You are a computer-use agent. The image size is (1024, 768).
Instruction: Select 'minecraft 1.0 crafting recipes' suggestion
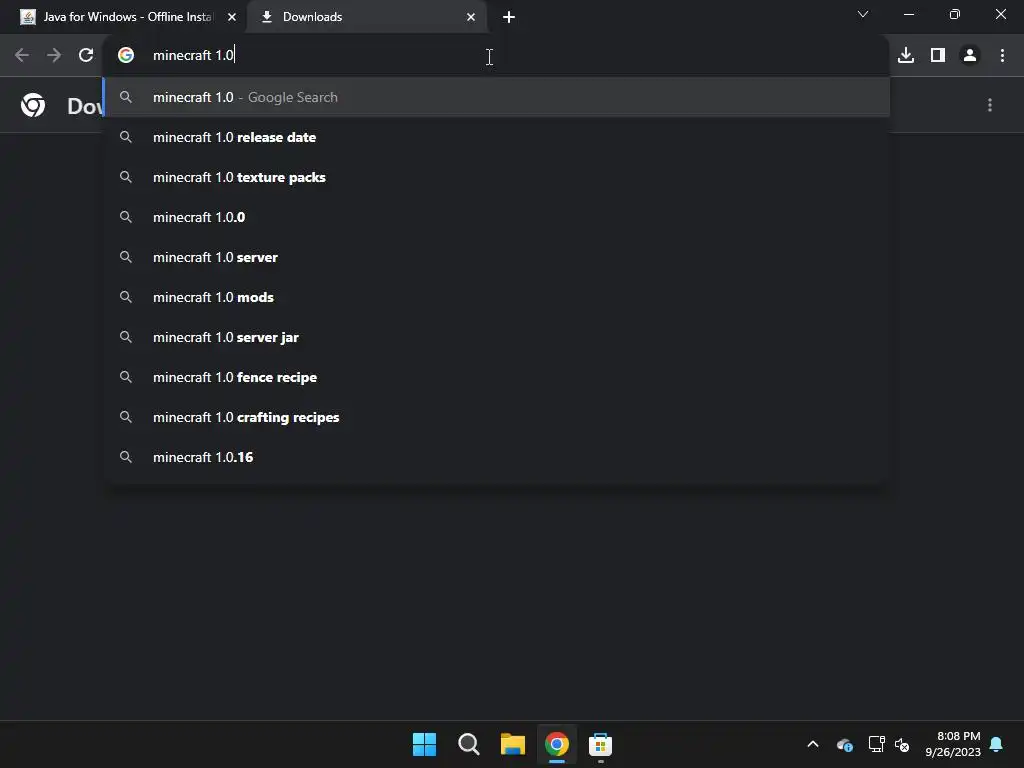[496, 417]
